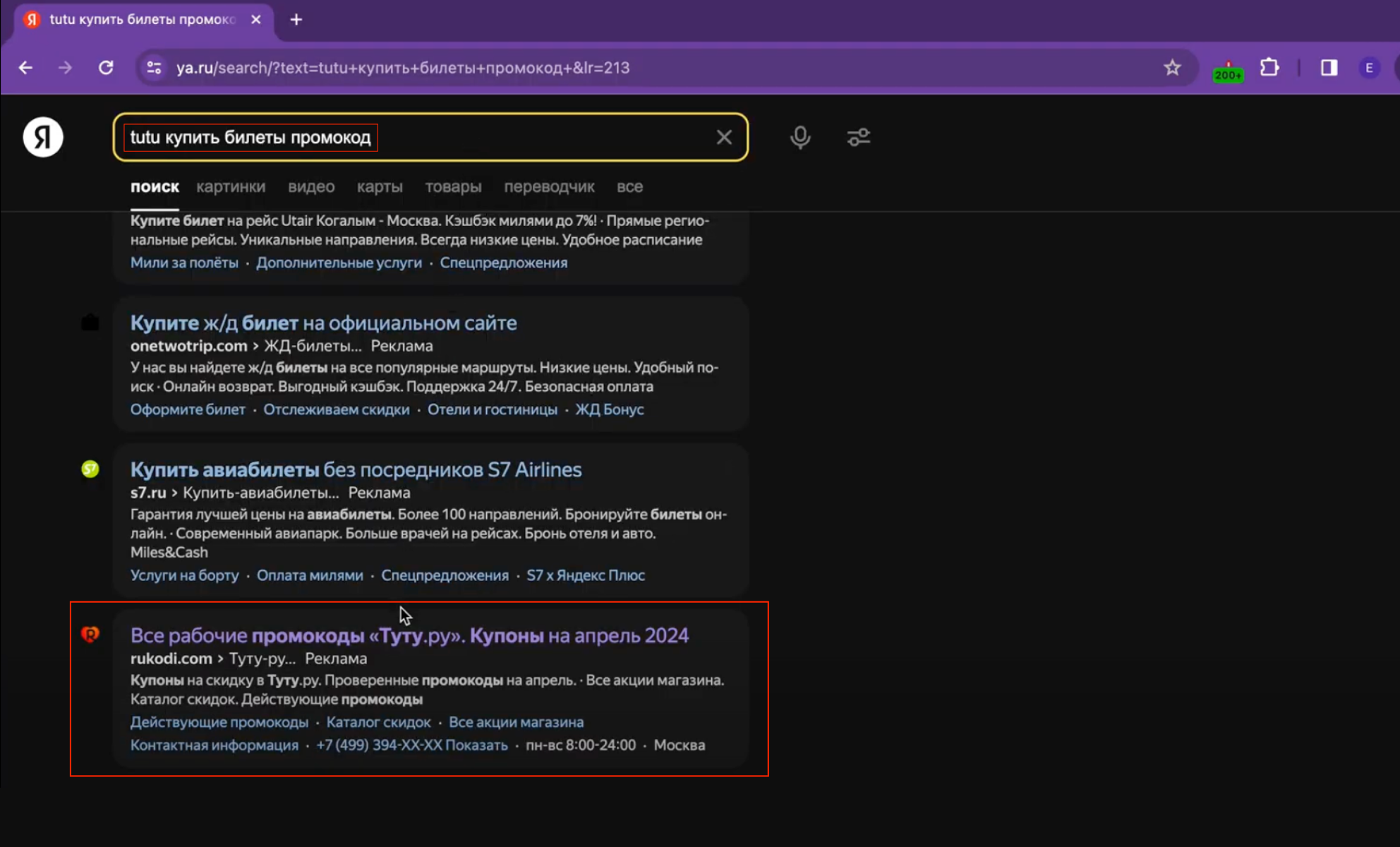
Task: Open Все рабочие промокоды Туту.ру result
Action: coord(409,635)
